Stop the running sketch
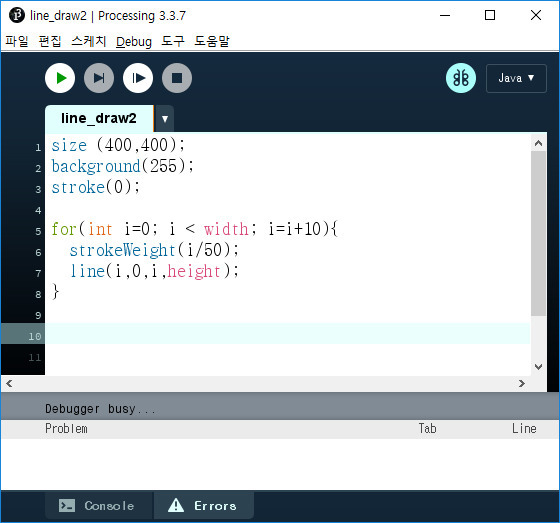Viewport: 560px width, 523px height. pyautogui.click(x=177, y=78)
